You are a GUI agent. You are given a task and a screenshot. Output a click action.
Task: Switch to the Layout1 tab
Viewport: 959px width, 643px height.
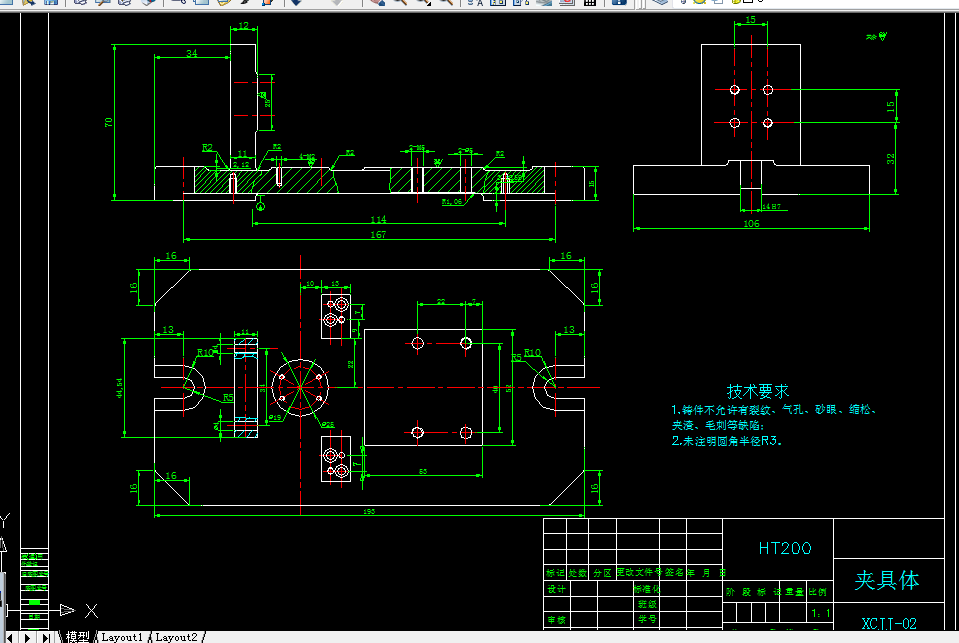click(122, 637)
